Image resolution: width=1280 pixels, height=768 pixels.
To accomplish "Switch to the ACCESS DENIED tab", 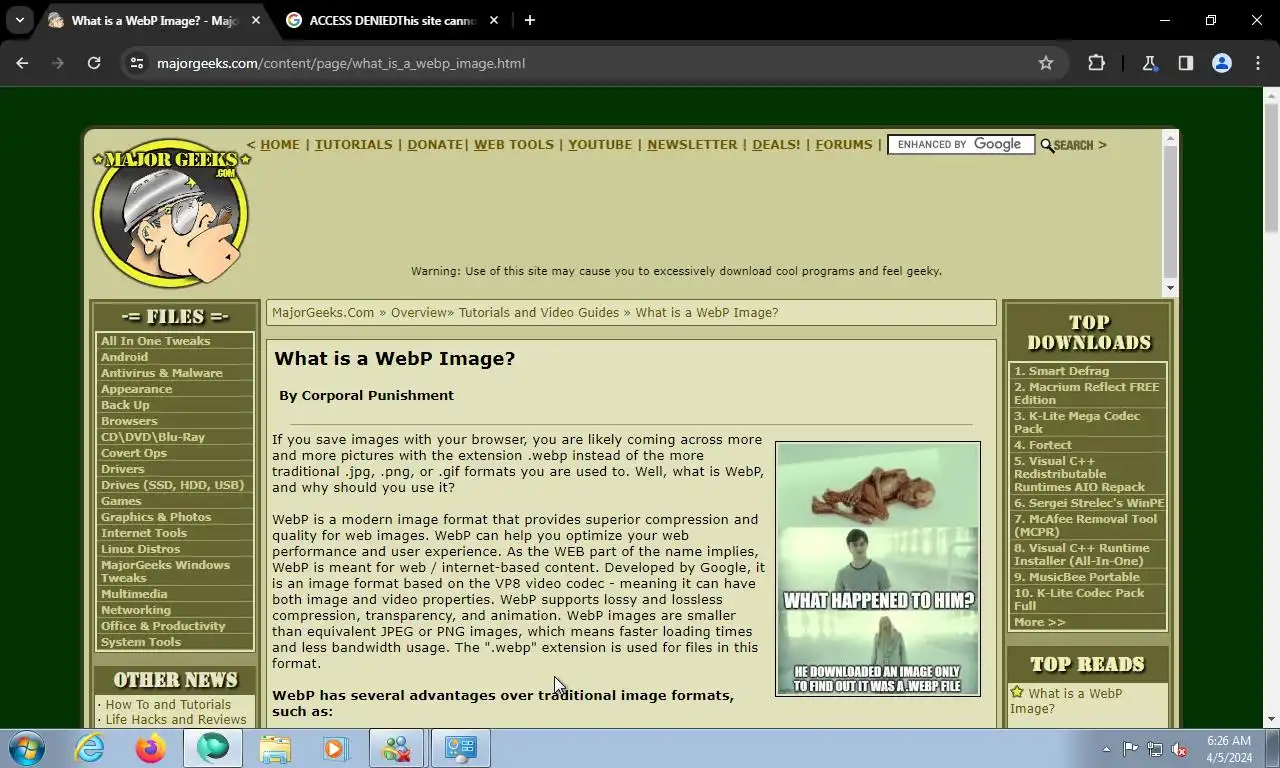I will point(392,20).
